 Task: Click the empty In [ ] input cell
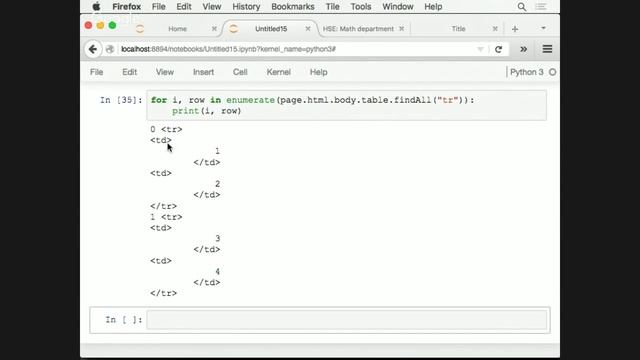pyautogui.click(x=347, y=320)
